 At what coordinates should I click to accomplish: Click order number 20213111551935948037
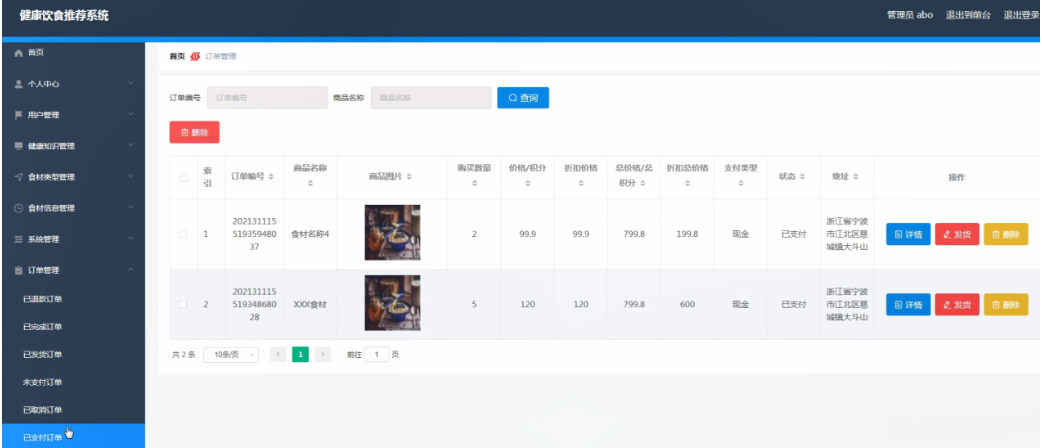point(255,233)
